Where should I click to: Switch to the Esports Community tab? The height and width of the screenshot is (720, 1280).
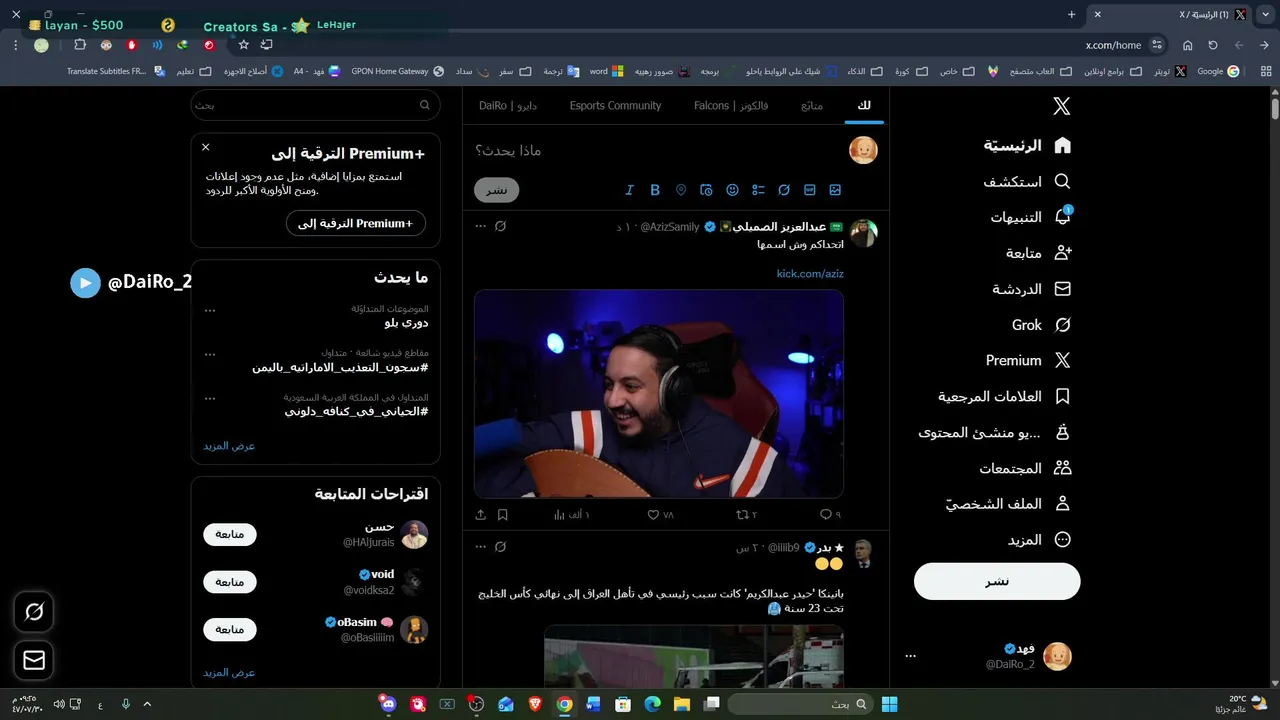[x=615, y=105]
